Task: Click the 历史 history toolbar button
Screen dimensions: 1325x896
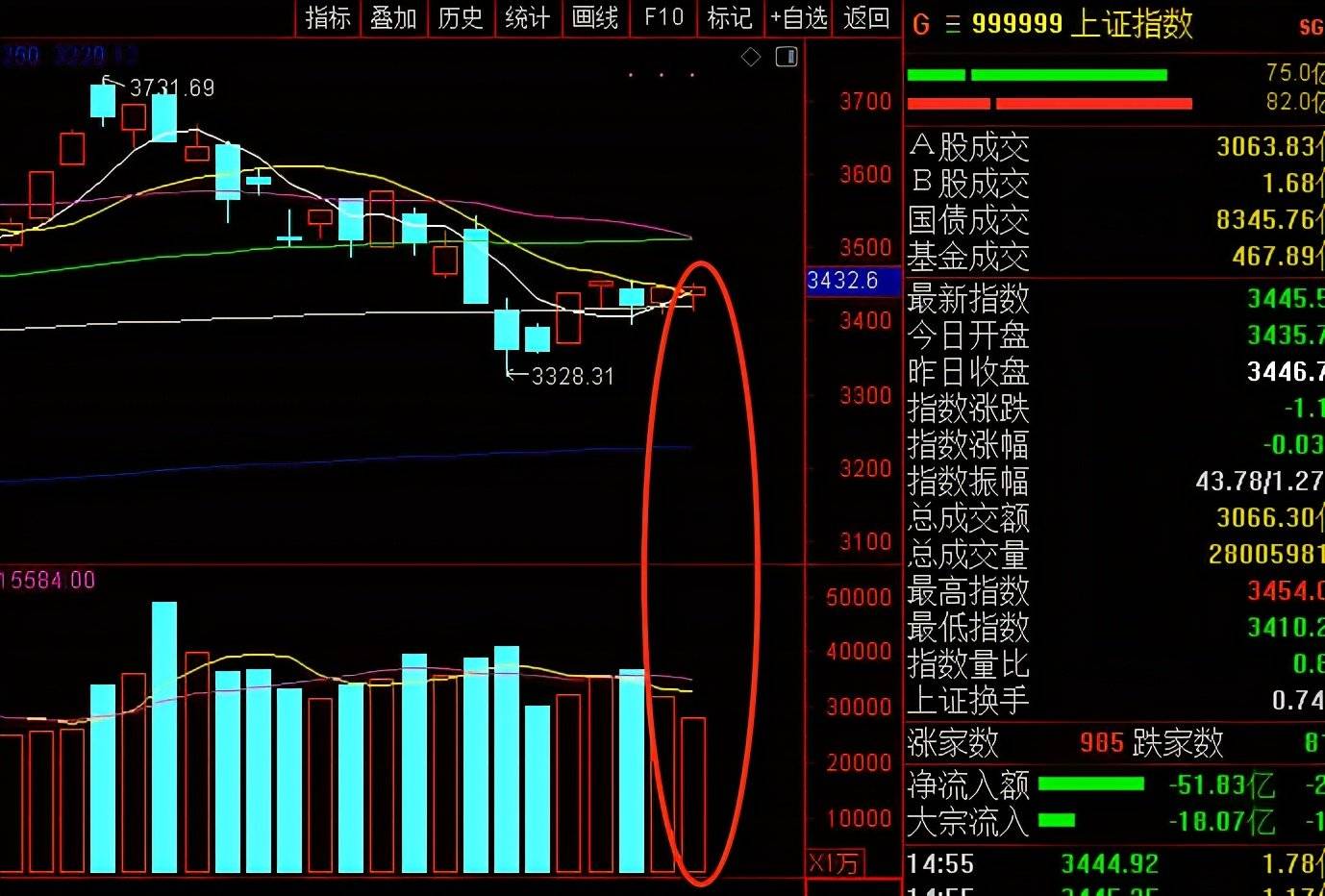Action: 460,18
